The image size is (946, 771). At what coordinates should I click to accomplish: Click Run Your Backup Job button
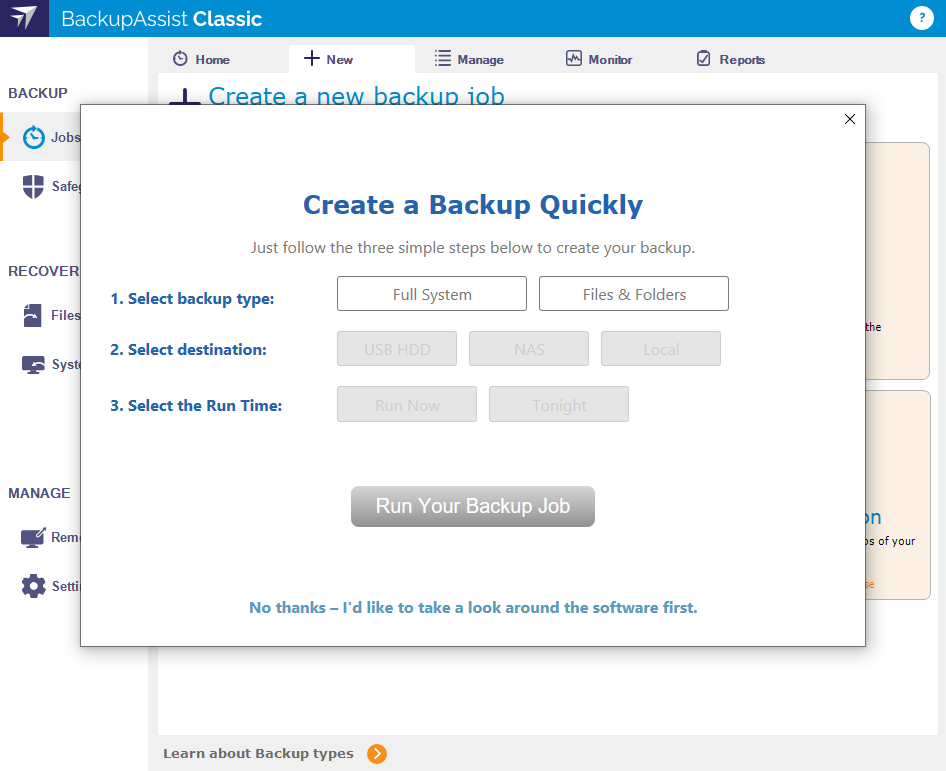473,506
